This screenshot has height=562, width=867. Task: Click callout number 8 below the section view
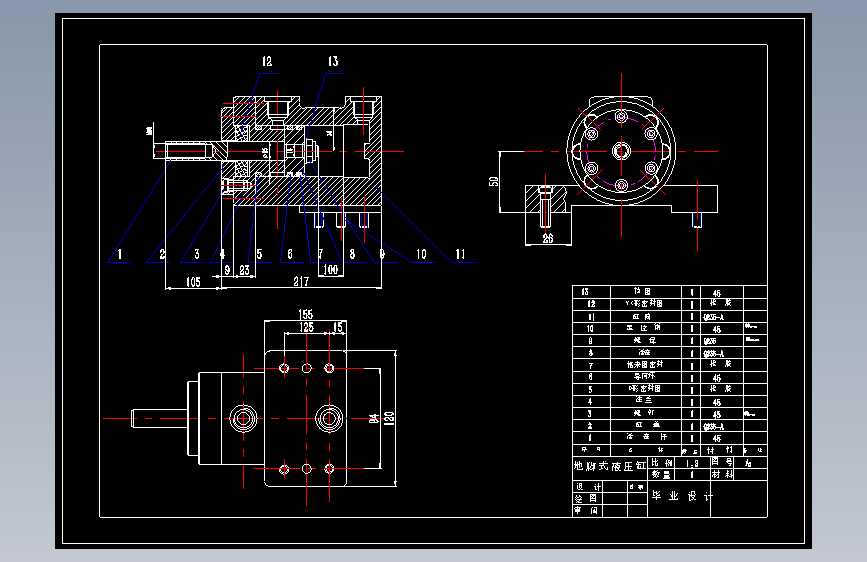coord(352,254)
